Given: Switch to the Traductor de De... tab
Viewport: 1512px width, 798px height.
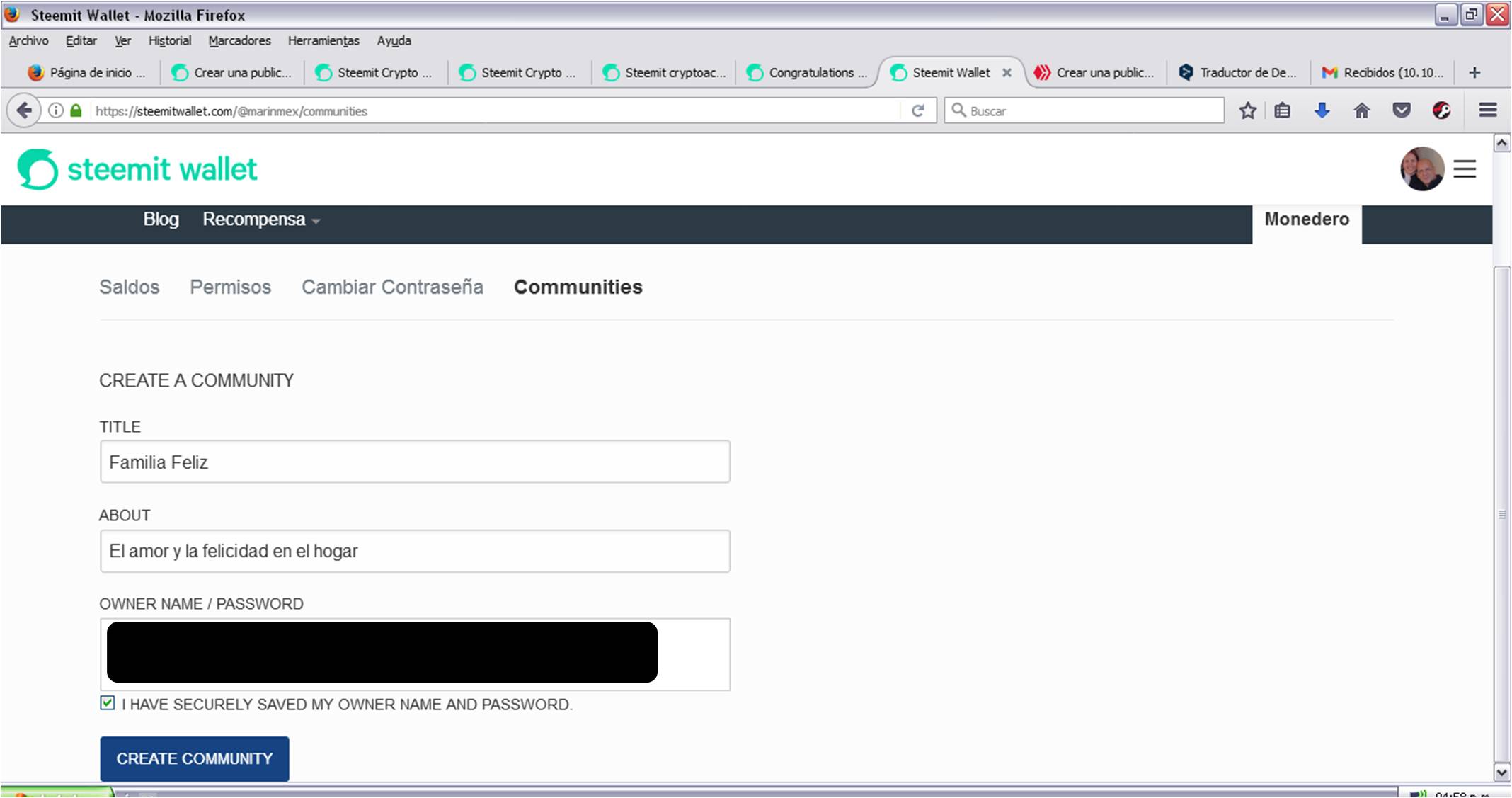Looking at the screenshot, I should pyautogui.click(x=1238, y=72).
